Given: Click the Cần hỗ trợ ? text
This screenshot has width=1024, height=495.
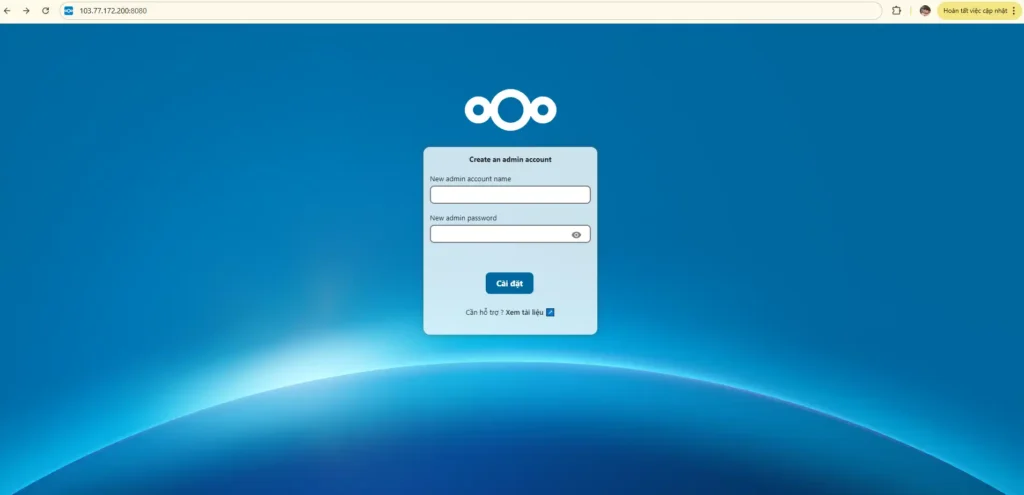Looking at the screenshot, I should pos(485,312).
